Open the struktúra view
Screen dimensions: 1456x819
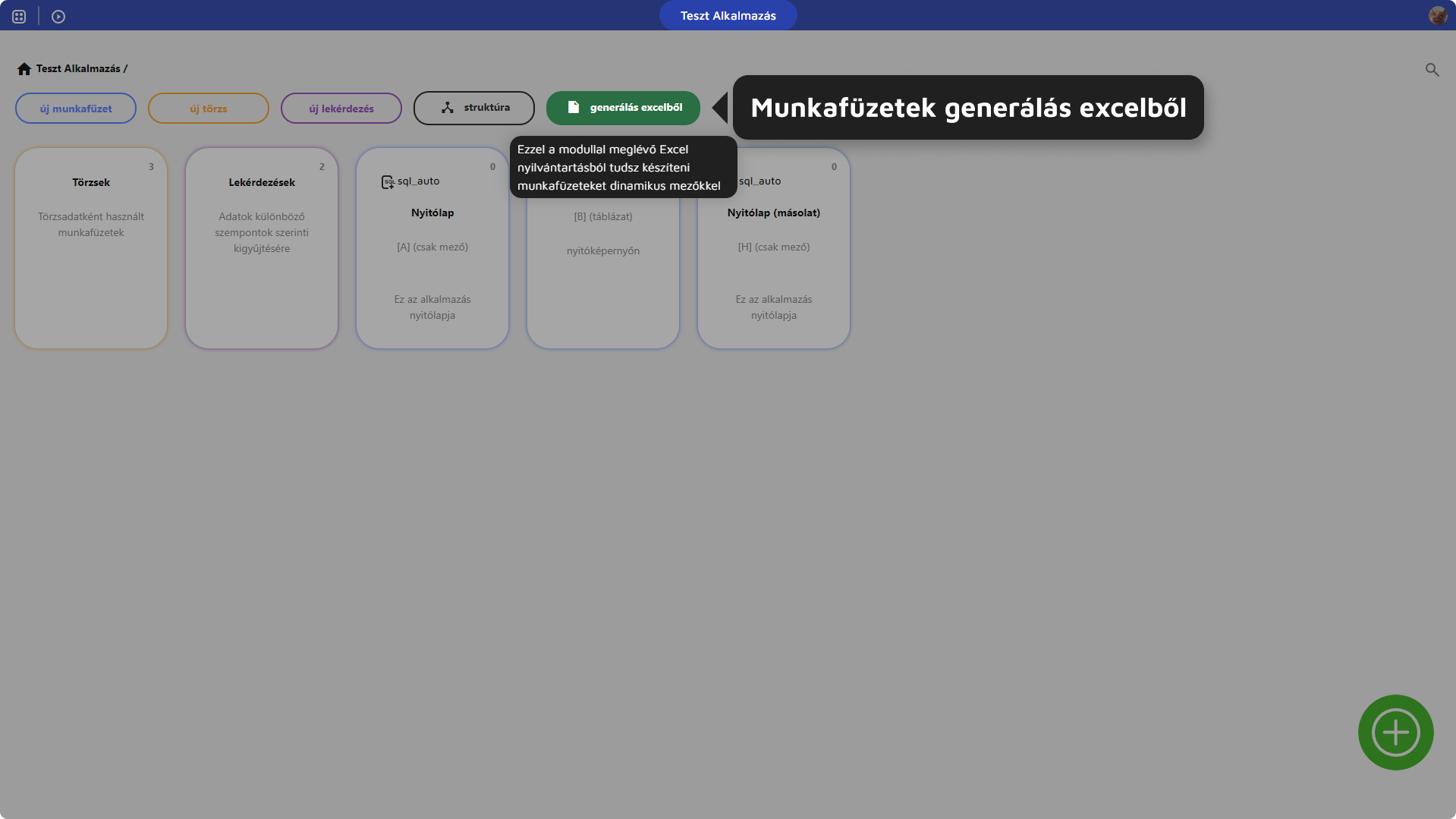click(x=474, y=108)
